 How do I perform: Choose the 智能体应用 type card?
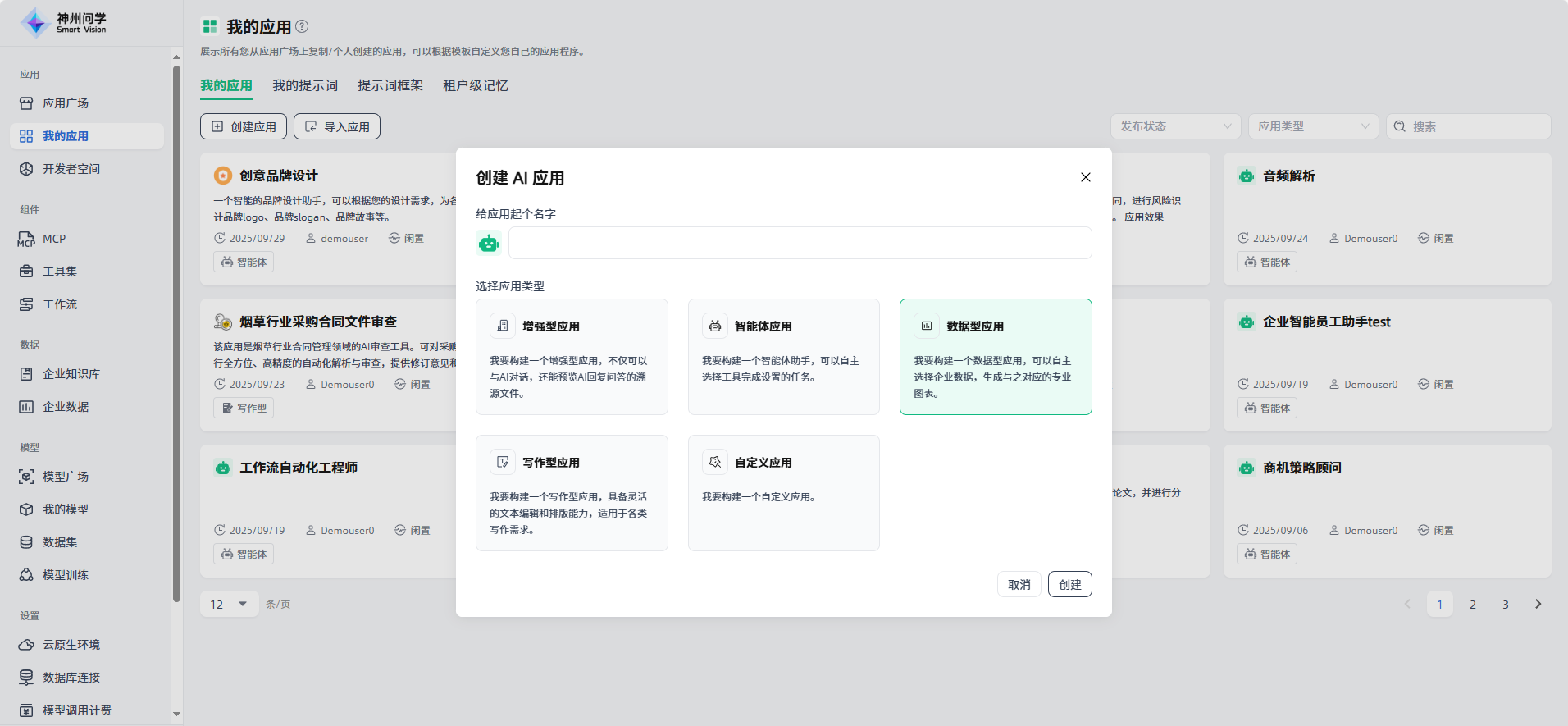783,357
